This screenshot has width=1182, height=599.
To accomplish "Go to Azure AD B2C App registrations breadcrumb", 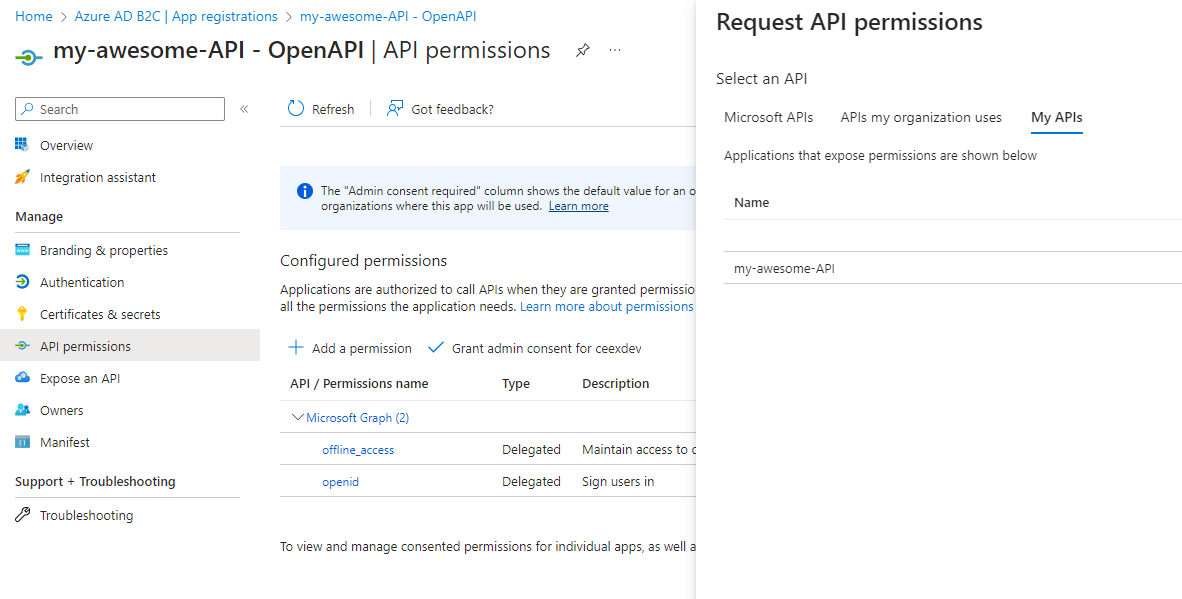I will [x=176, y=16].
